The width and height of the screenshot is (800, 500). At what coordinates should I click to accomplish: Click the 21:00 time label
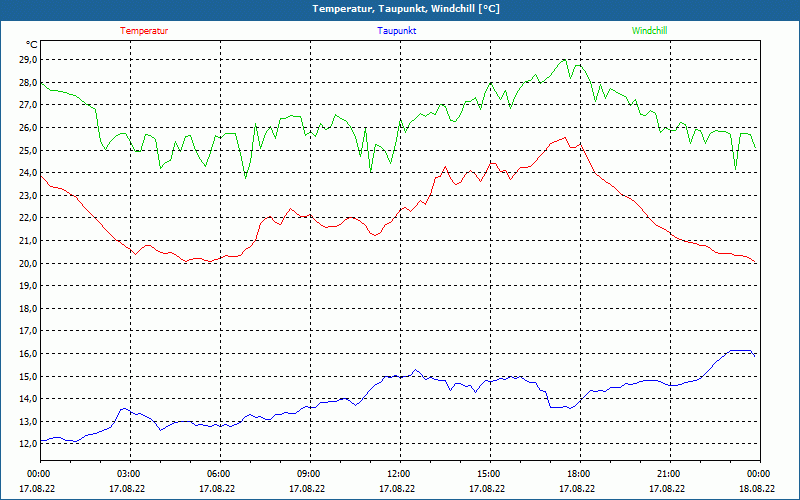668,474
